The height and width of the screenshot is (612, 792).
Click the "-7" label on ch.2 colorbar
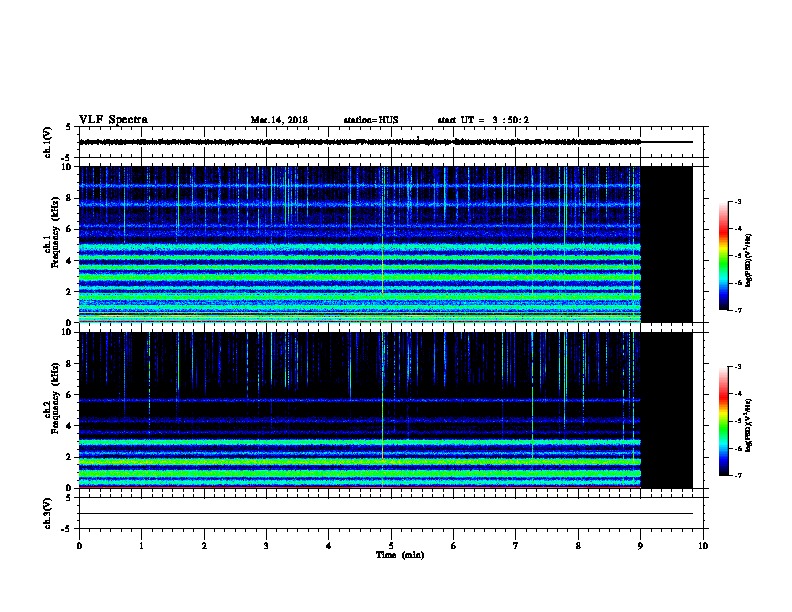[737, 475]
